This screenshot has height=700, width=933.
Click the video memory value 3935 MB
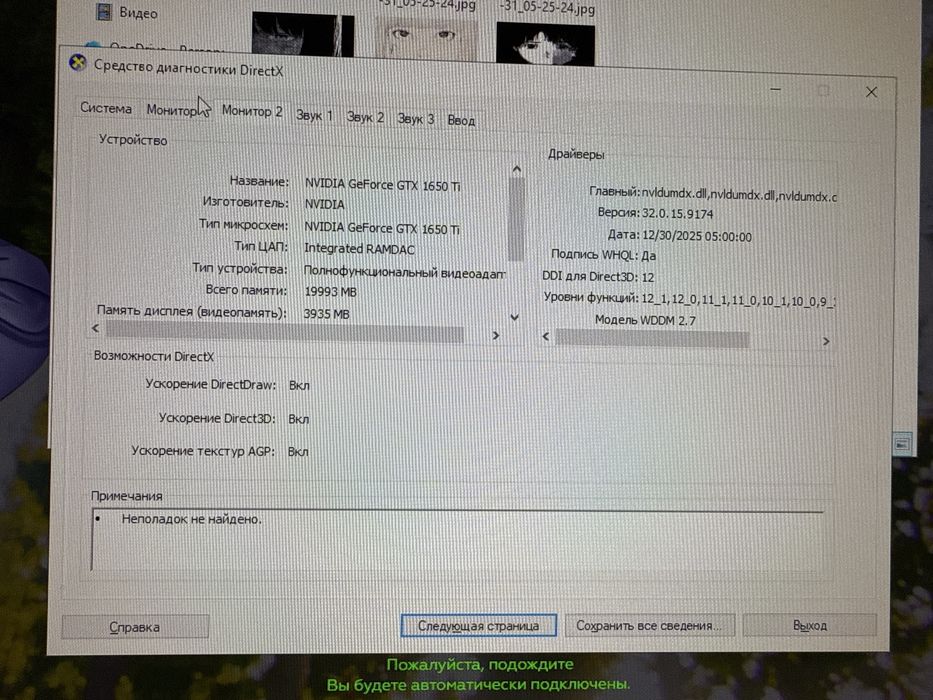point(326,314)
